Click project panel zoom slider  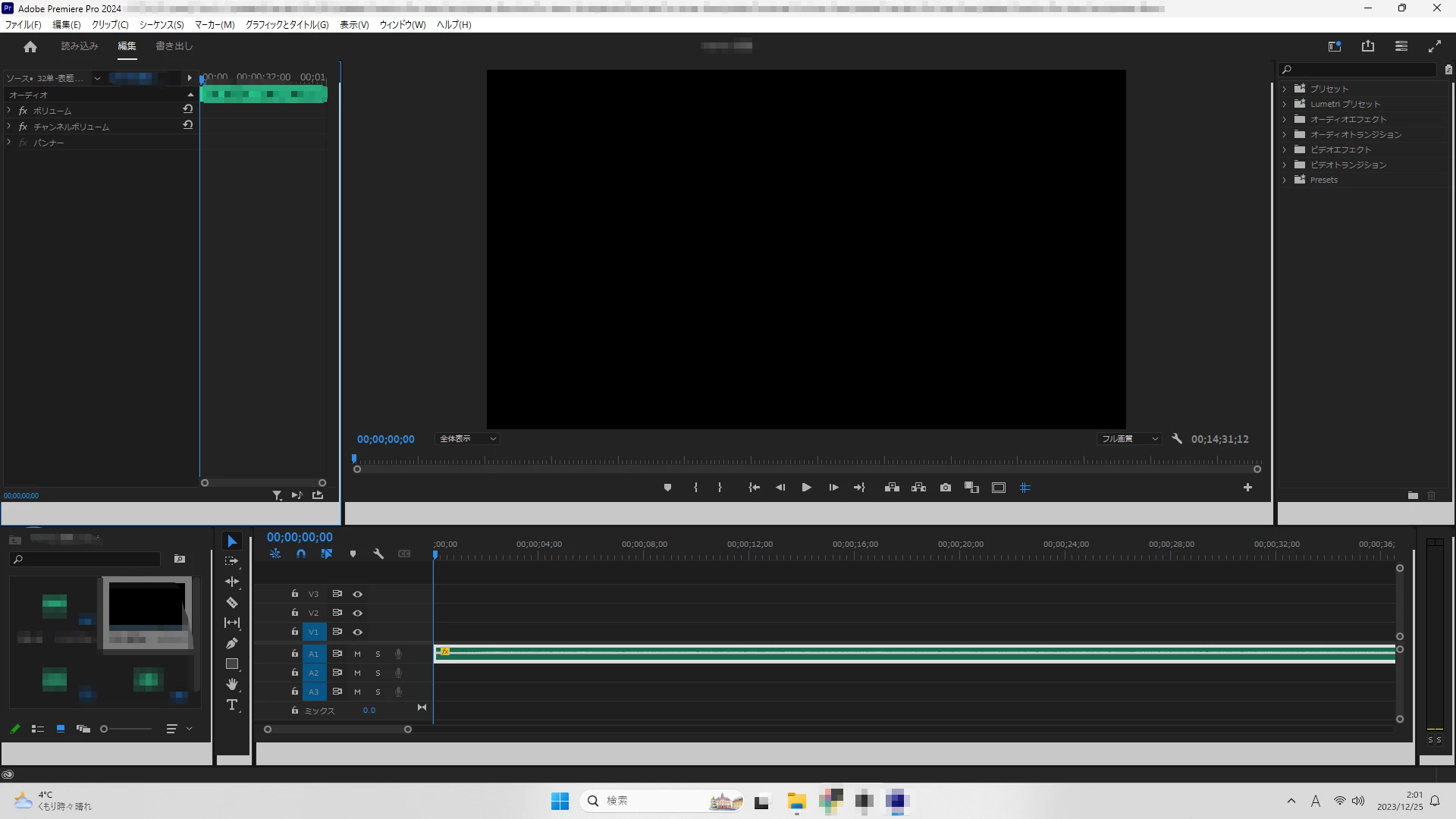coord(105,729)
